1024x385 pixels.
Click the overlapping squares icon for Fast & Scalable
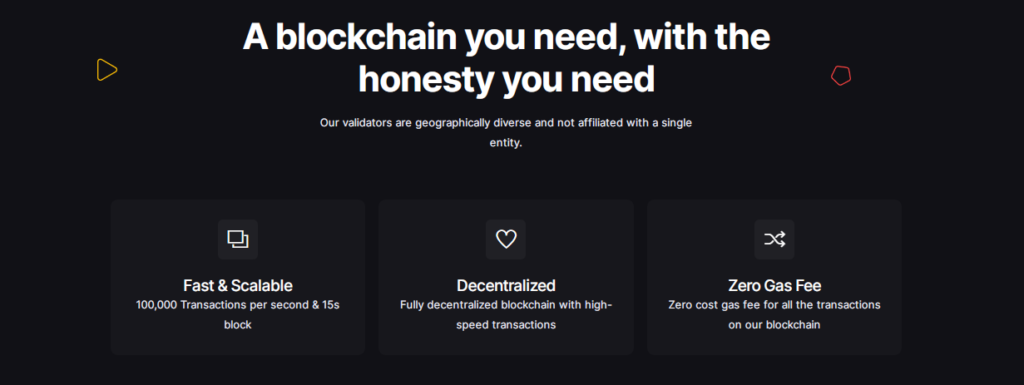(x=238, y=239)
